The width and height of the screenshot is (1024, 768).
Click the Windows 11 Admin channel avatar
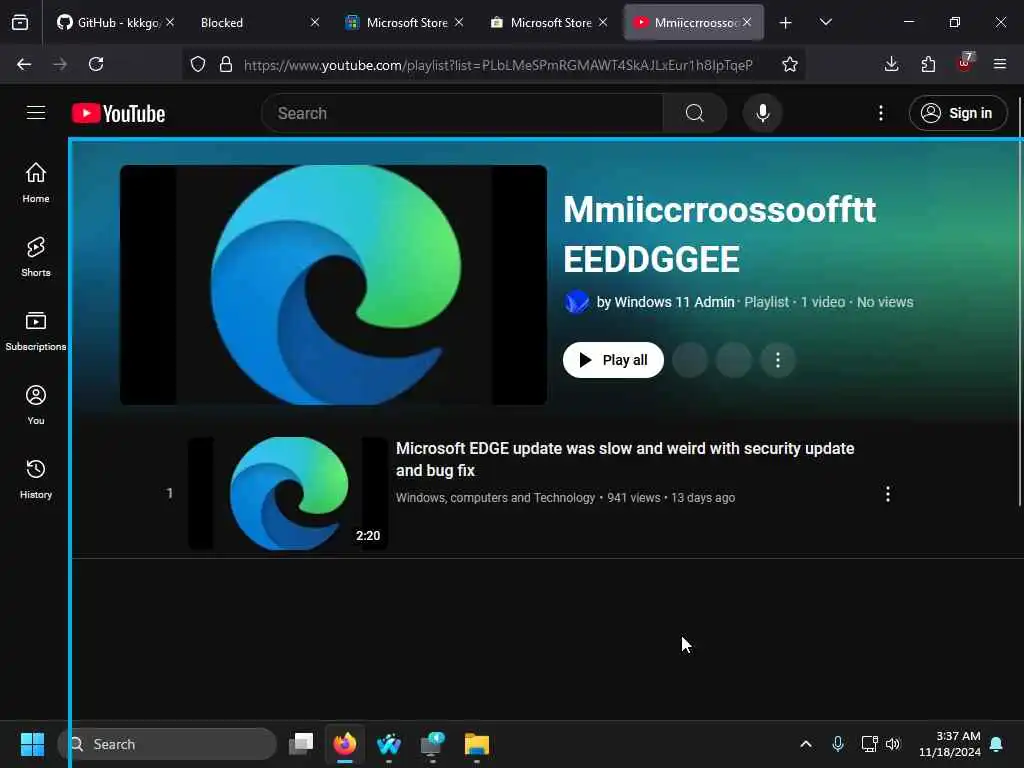577,302
